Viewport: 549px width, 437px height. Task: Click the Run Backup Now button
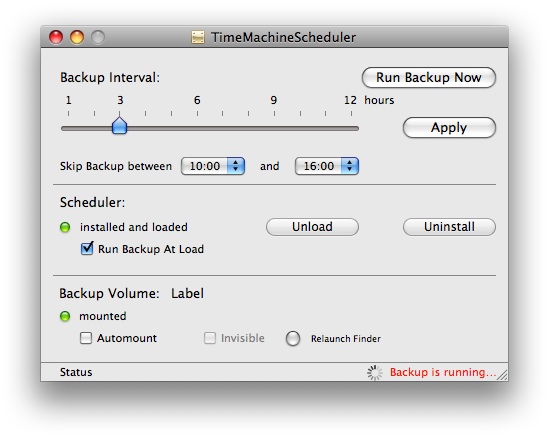click(x=429, y=77)
